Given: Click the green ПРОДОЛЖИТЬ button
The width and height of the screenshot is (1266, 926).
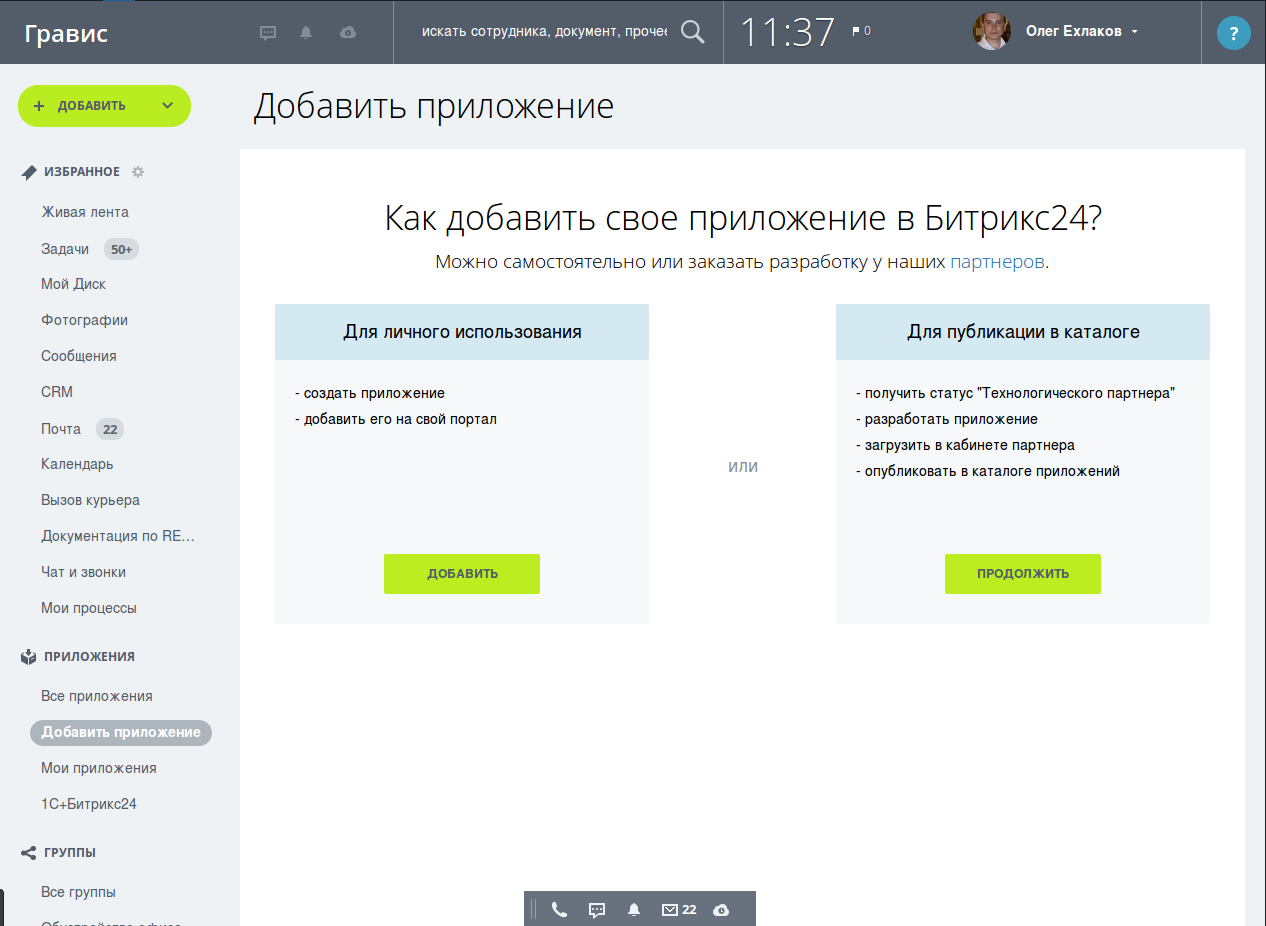Looking at the screenshot, I should pyautogui.click(x=1023, y=574).
